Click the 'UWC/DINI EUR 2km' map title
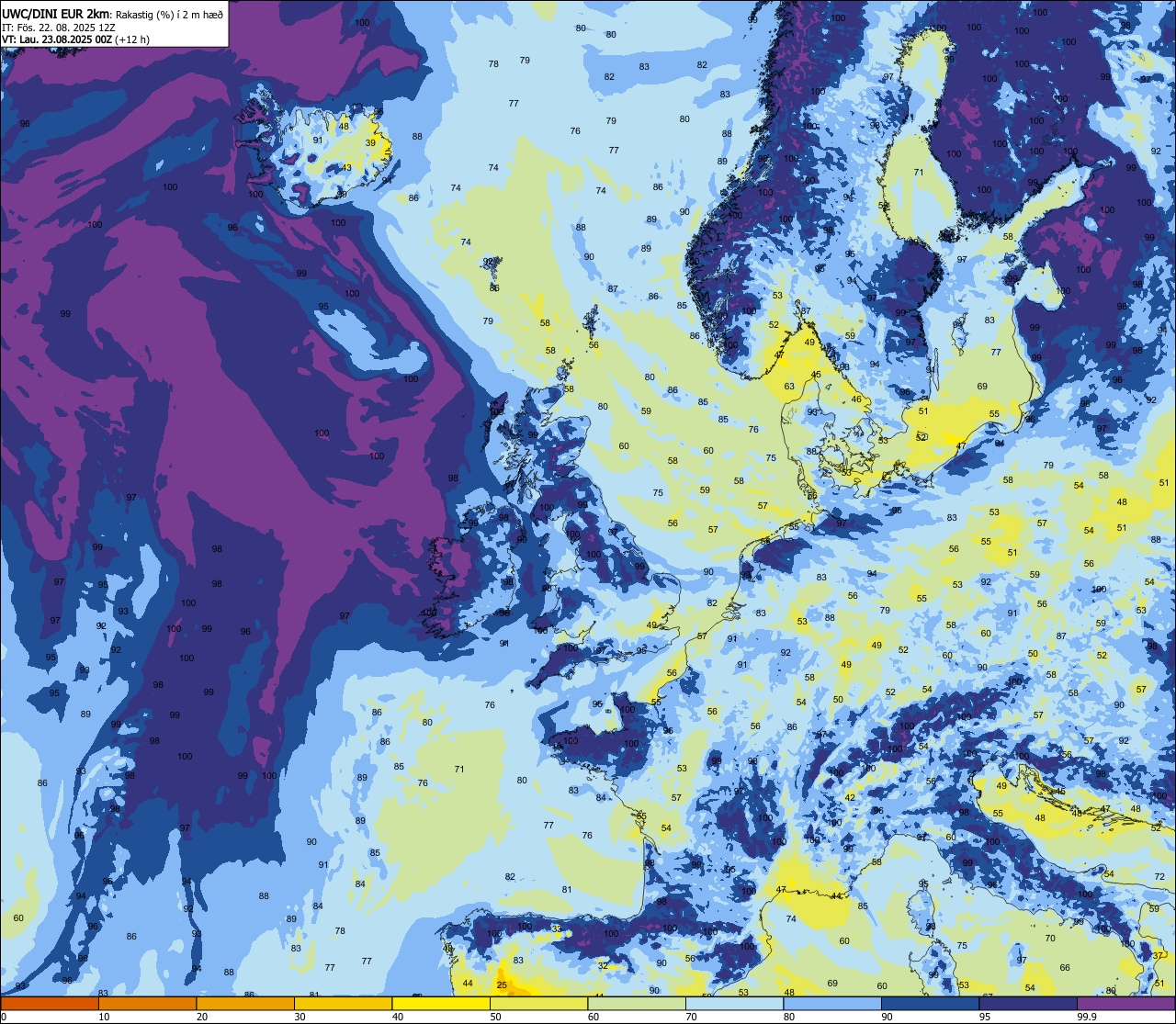1176x1024 pixels. click(x=55, y=14)
